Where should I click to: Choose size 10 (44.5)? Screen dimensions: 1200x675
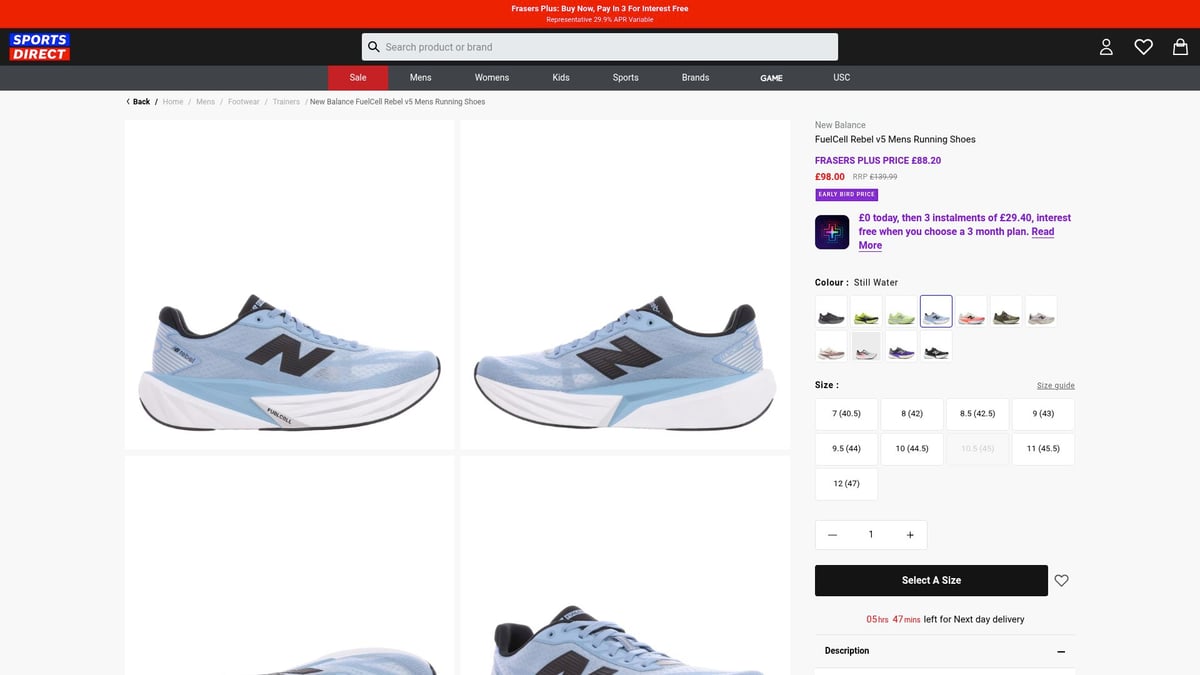(912, 449)
